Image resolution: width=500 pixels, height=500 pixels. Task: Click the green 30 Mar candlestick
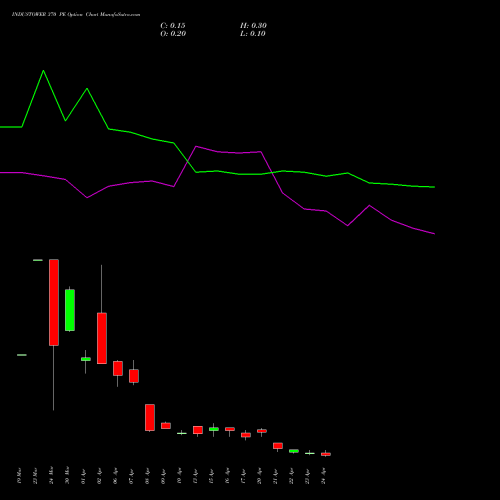point(70,310)
